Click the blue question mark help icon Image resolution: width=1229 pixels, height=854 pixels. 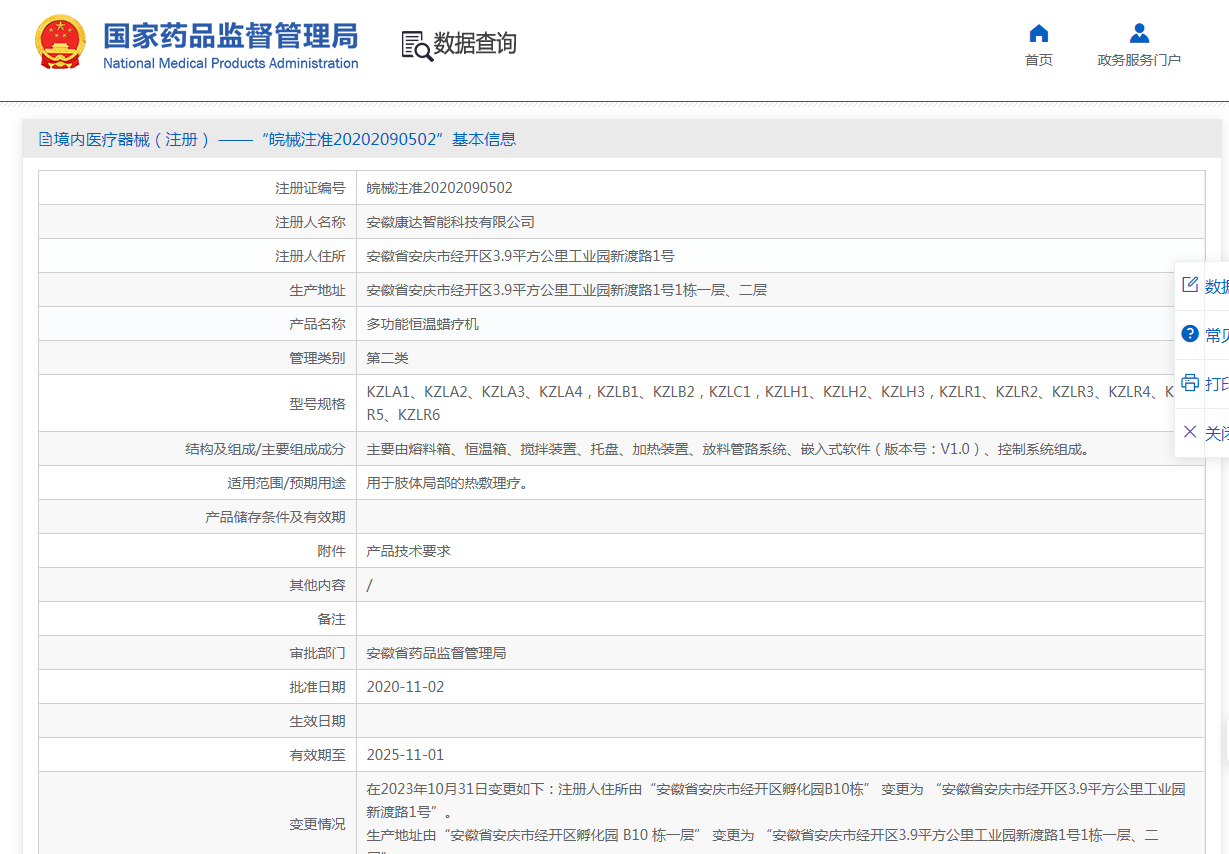tap(1190, 334)
